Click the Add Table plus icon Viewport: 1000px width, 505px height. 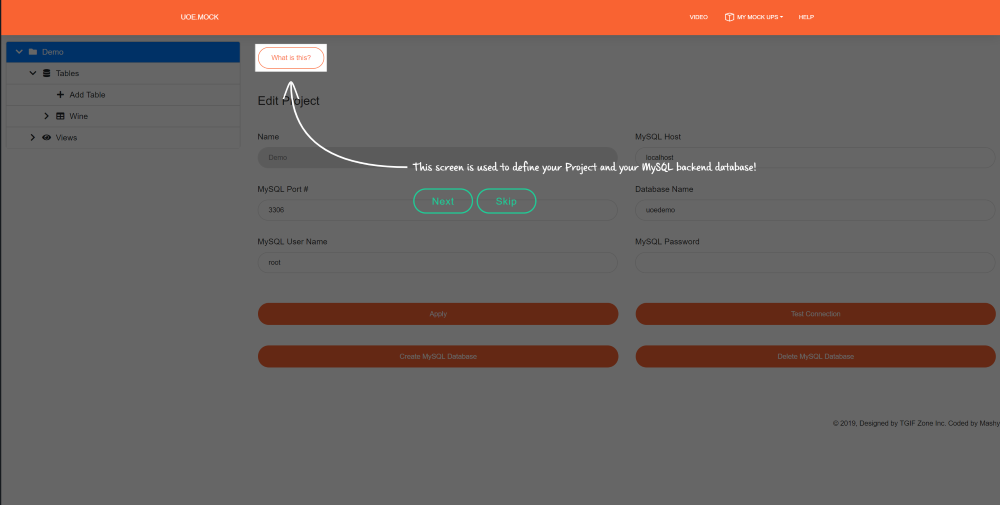pos(61,94)
